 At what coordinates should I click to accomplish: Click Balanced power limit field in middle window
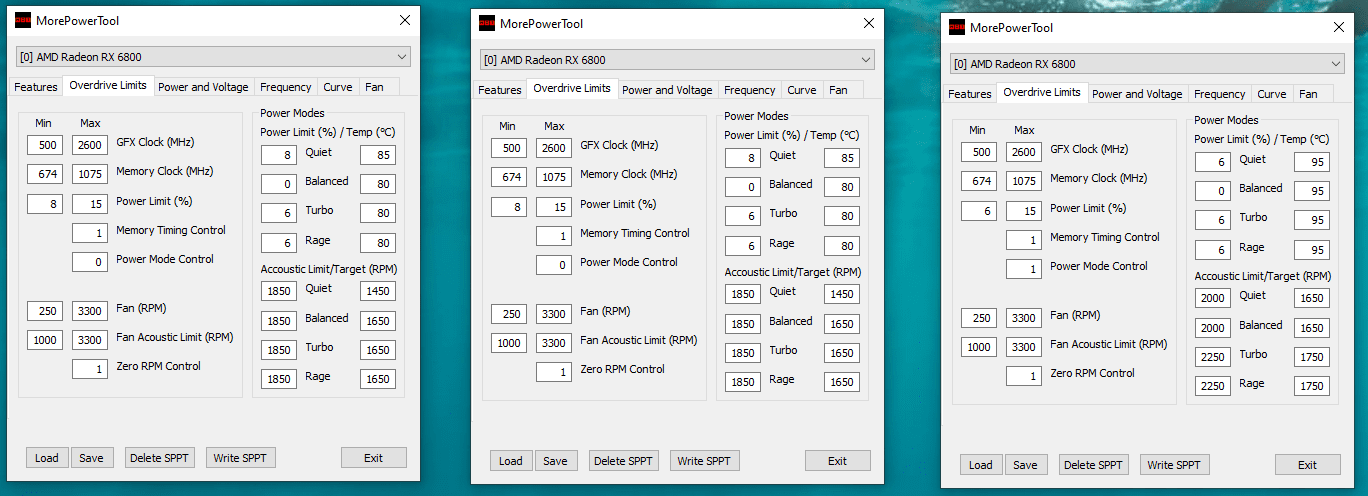[742, 187]
